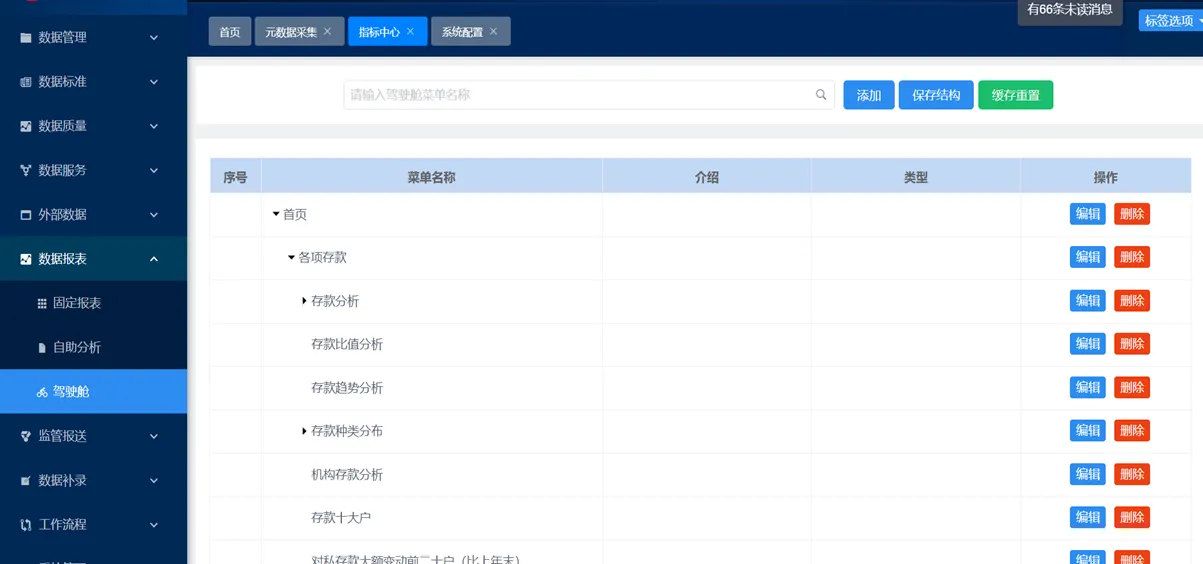Close the 系统配置 tab
Image resolution: width=1203 pixels, height=564 pixels.
tap(493, 32)
